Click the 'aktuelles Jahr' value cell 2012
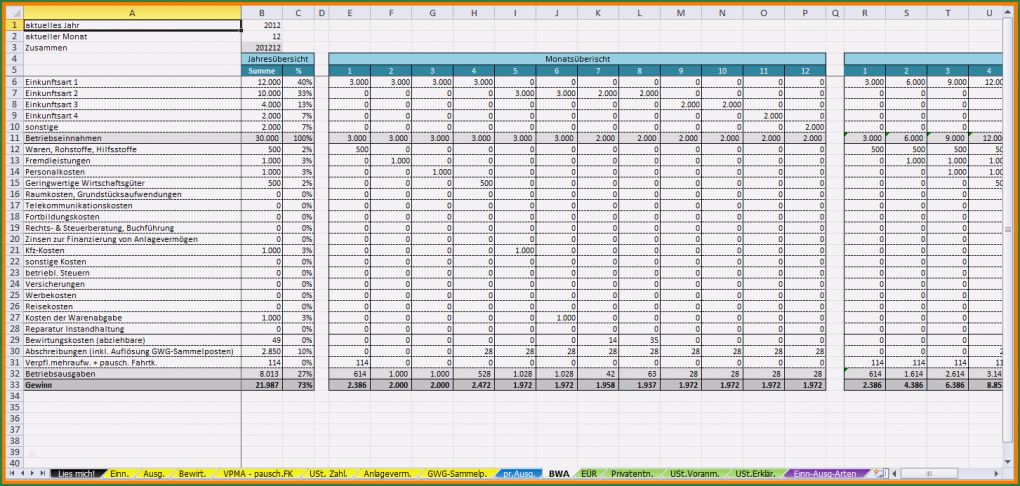Image resolution: width=1020 pixels, height=486 pixels. click(262, 25)
